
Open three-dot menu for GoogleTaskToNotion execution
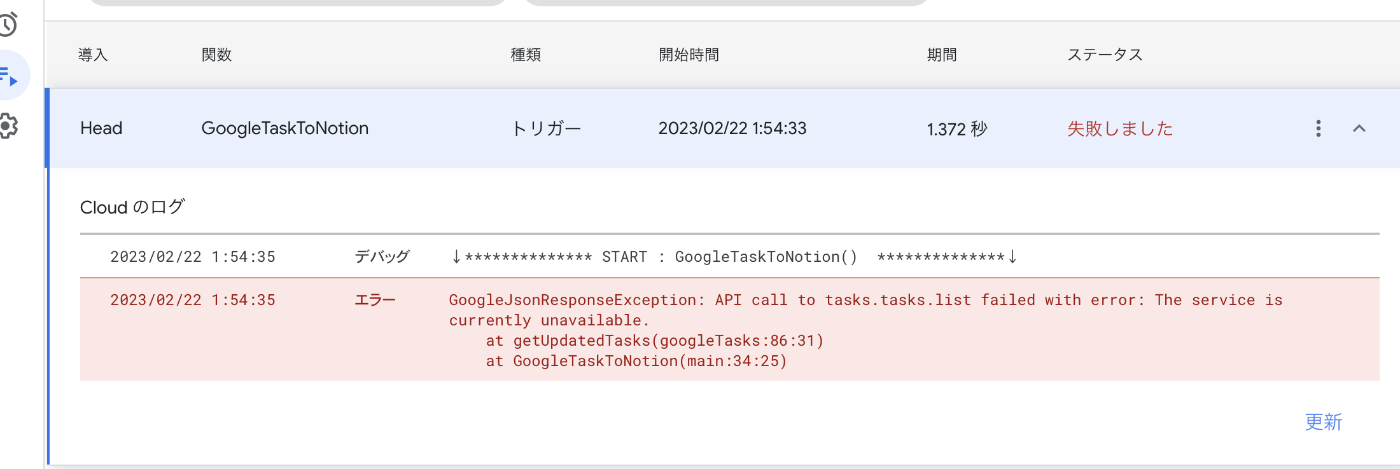coord(1319,128)
